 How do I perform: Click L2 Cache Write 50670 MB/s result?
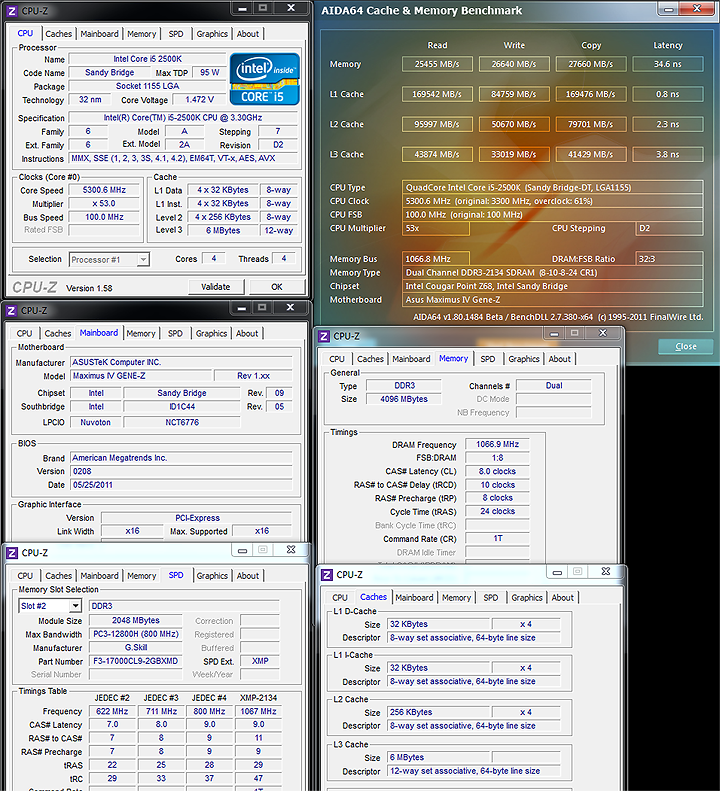point(514,124)
